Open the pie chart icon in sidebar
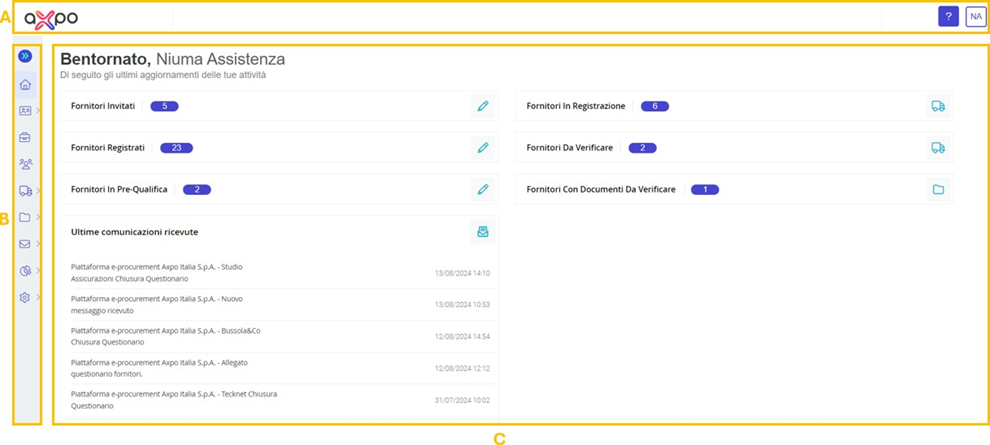This screenshot has height=445, width=990. [25, 271]
